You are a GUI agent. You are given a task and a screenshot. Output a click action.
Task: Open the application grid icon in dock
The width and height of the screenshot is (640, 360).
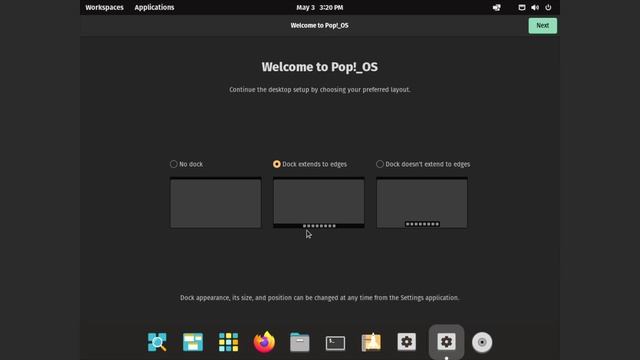pos(229,342)
